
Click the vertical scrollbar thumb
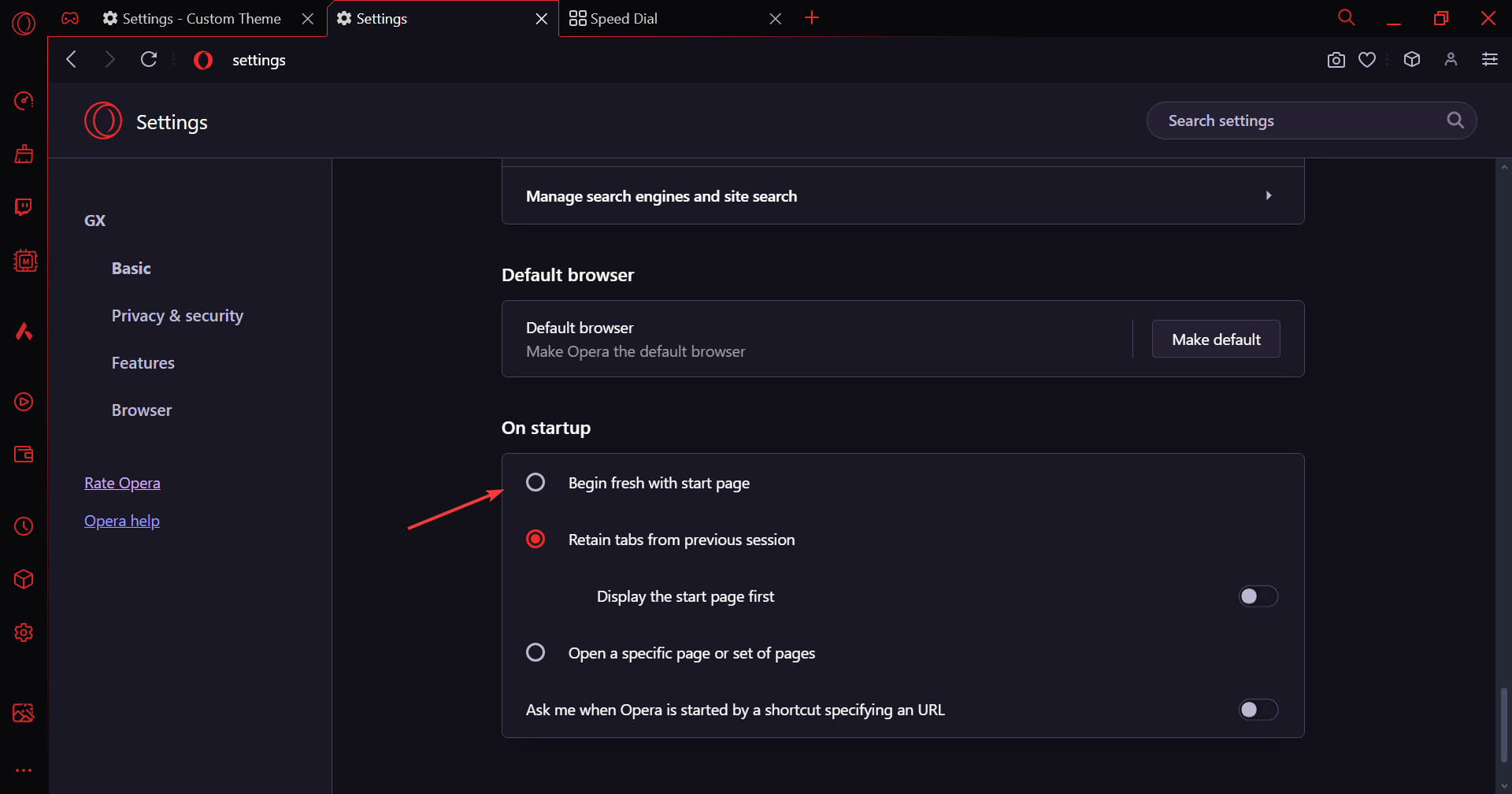coord(1504,725)
